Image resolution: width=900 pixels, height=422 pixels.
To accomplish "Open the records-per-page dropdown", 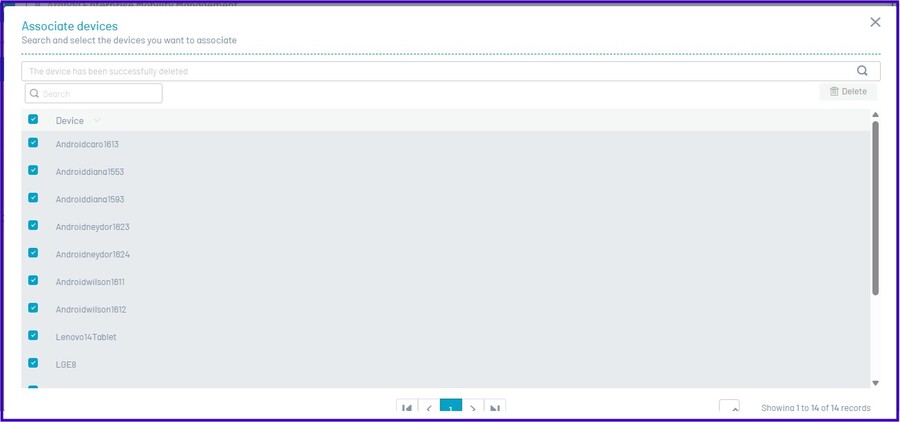I will pyautogui.click(x=729, y=409).
